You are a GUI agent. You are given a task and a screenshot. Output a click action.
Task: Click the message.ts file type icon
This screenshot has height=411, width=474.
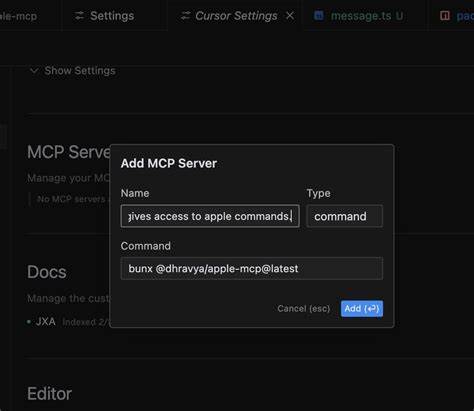[x=319, y=15]
